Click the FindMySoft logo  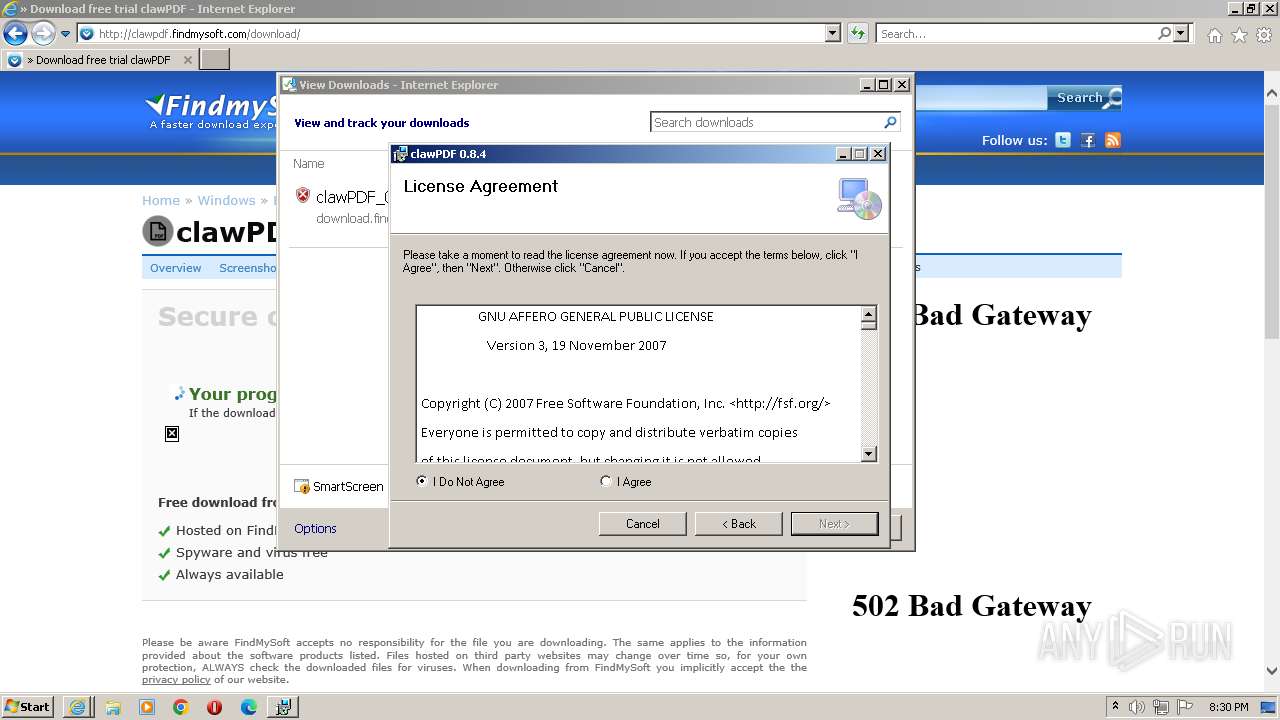[212, 110]
